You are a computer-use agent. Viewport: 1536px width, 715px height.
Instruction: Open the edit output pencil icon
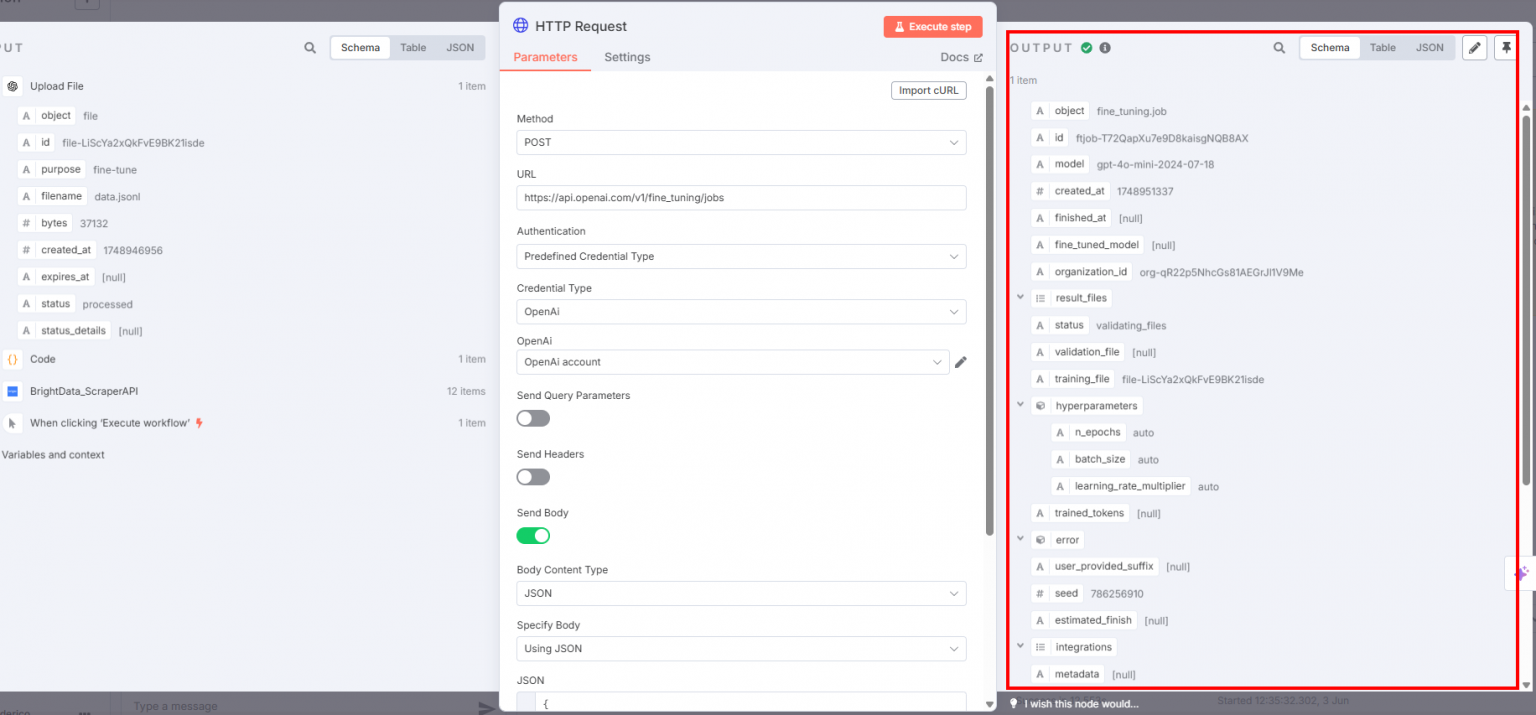point(1474,47)
